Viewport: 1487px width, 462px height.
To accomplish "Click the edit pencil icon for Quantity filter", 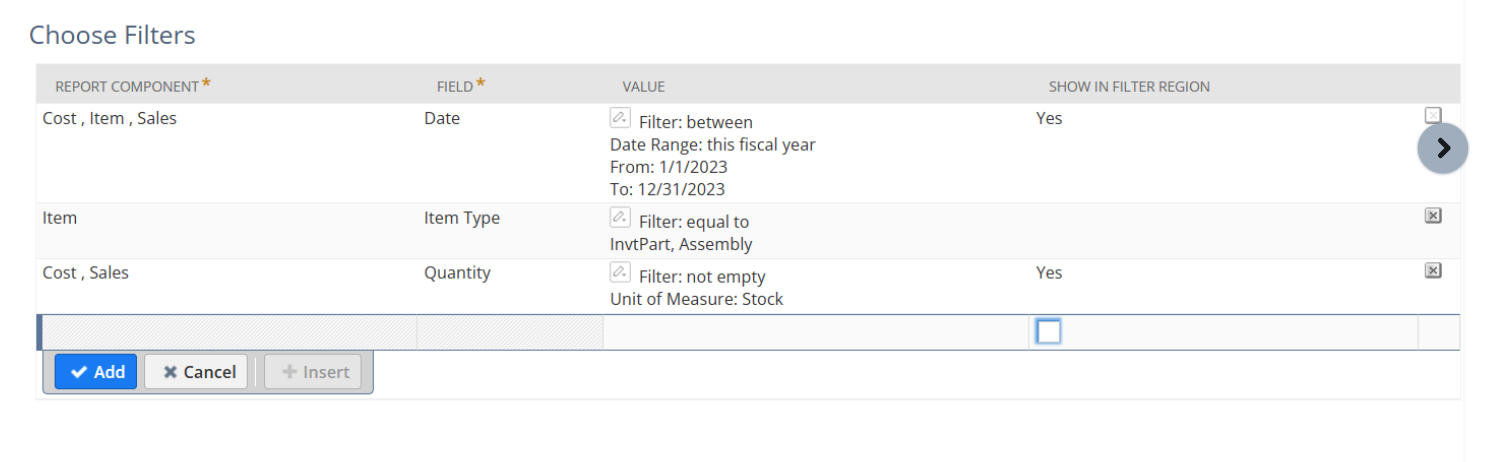I will 620,272.
